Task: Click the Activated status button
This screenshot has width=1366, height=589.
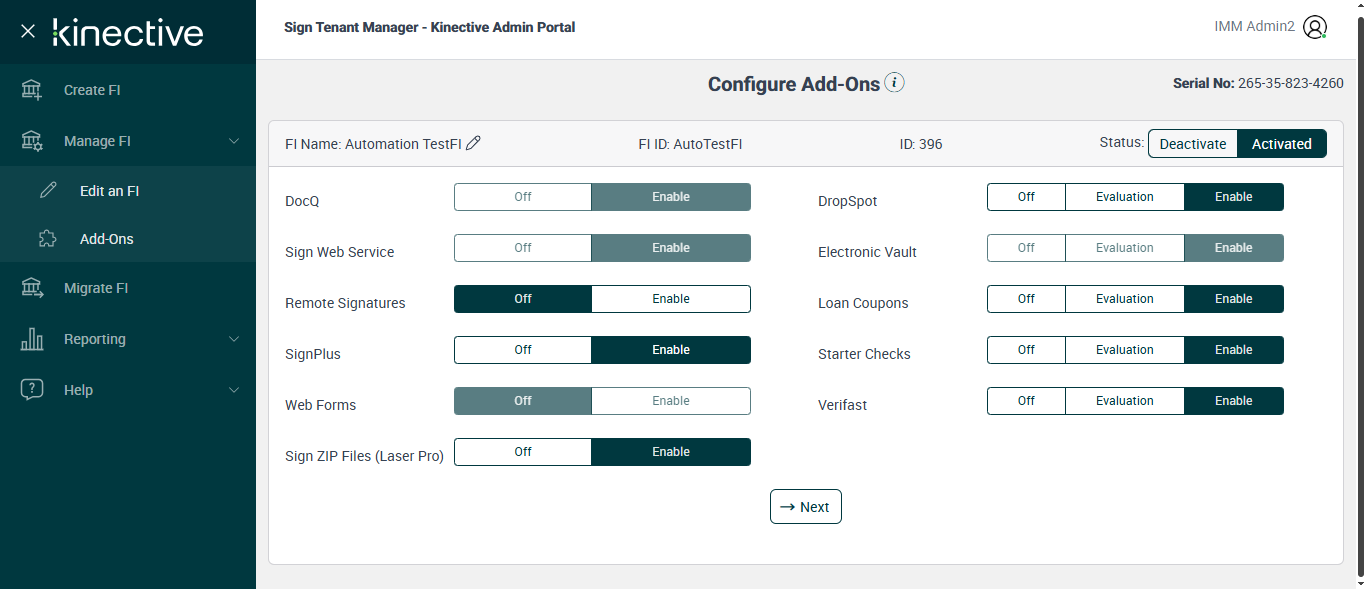Action: tap(1282, 144)
